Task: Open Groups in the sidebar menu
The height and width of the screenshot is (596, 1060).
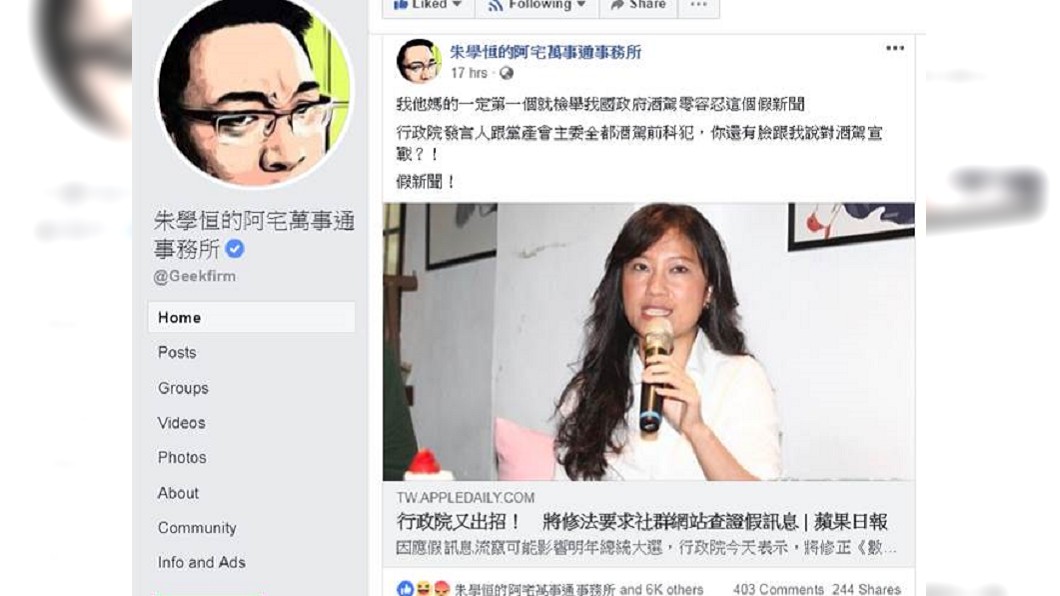Action: 183,389
